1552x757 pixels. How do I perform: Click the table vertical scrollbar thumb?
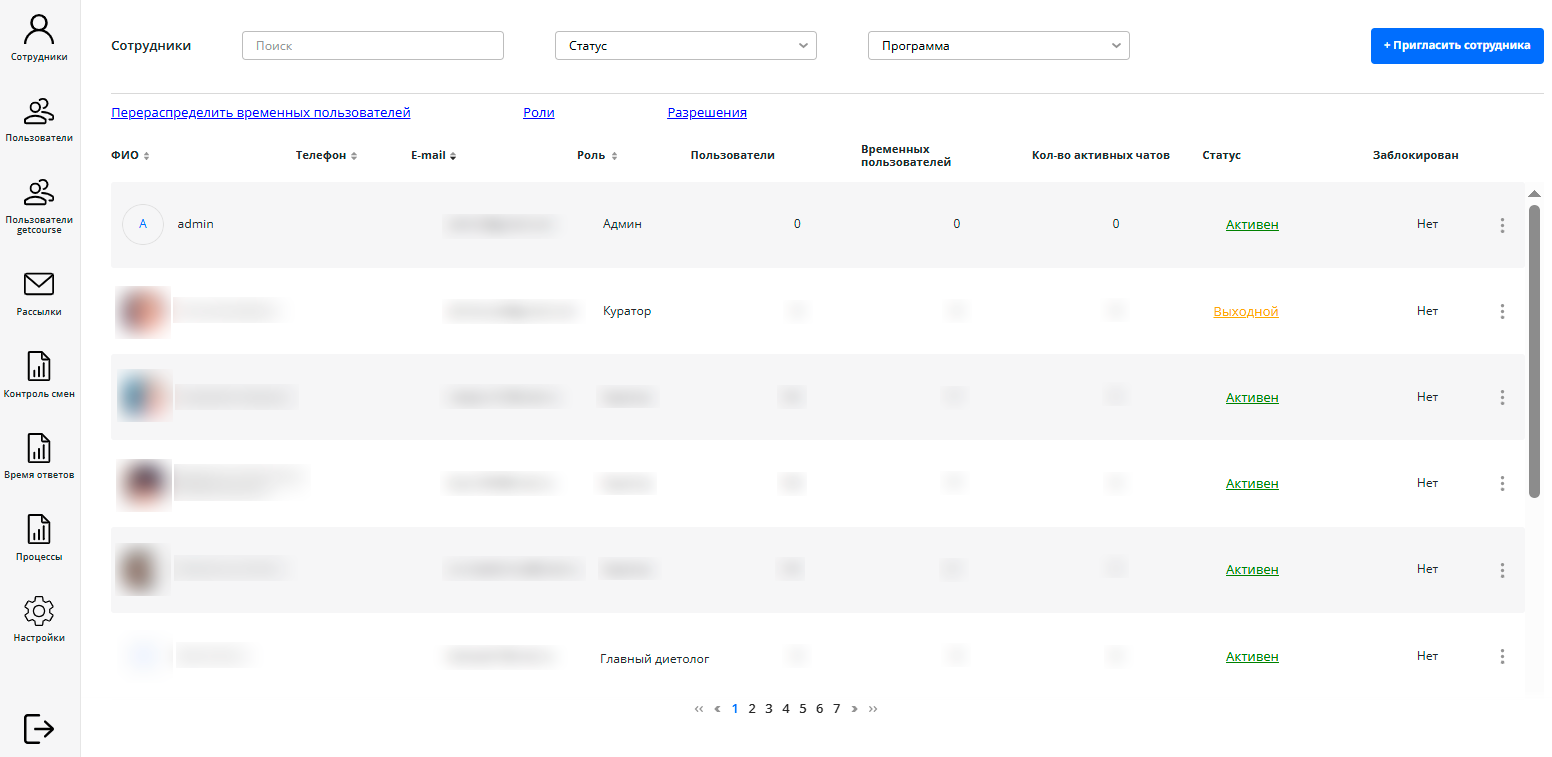coord(1535,351)
